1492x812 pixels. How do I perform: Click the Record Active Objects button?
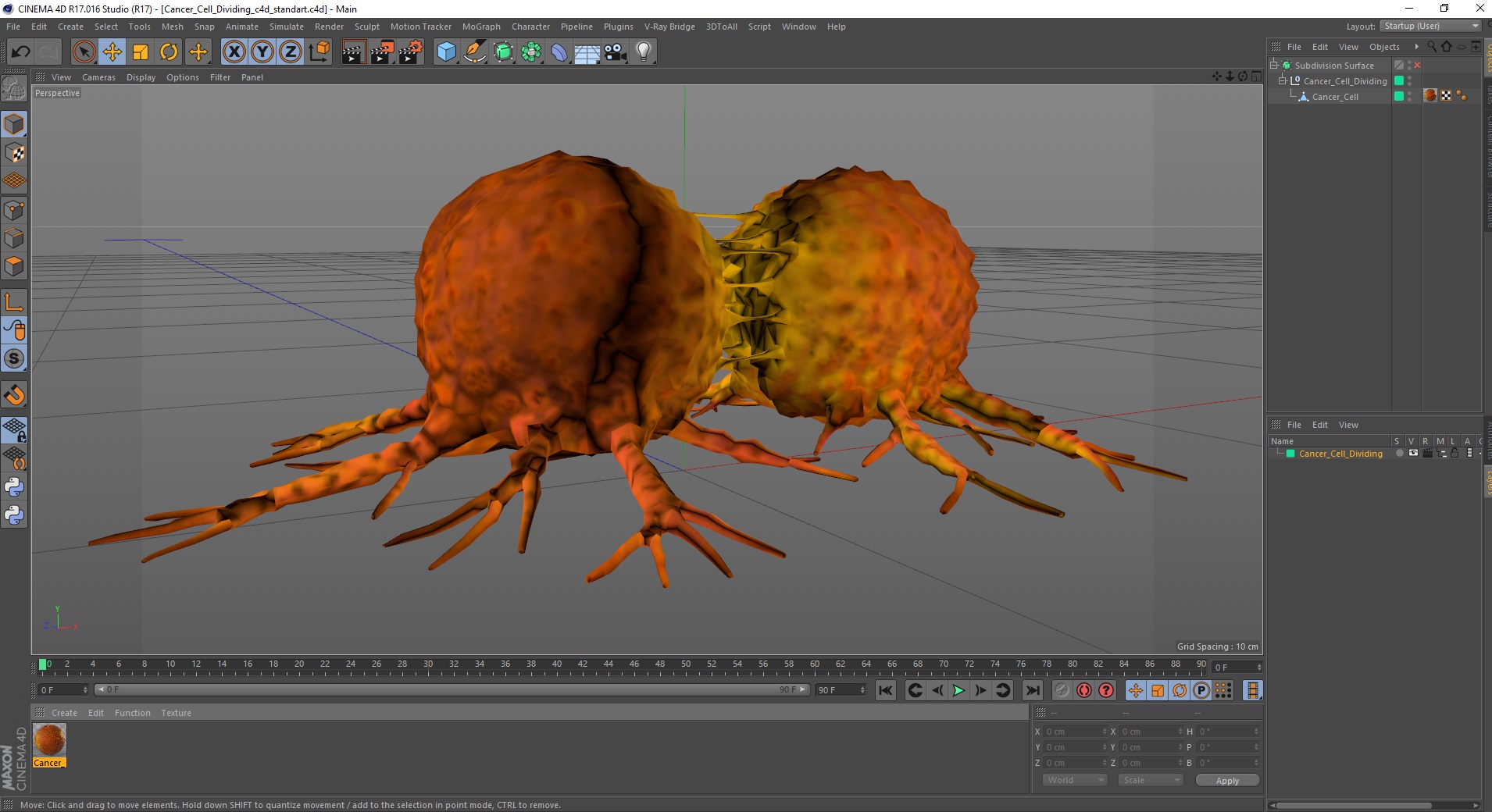(x=1062, y=690)
